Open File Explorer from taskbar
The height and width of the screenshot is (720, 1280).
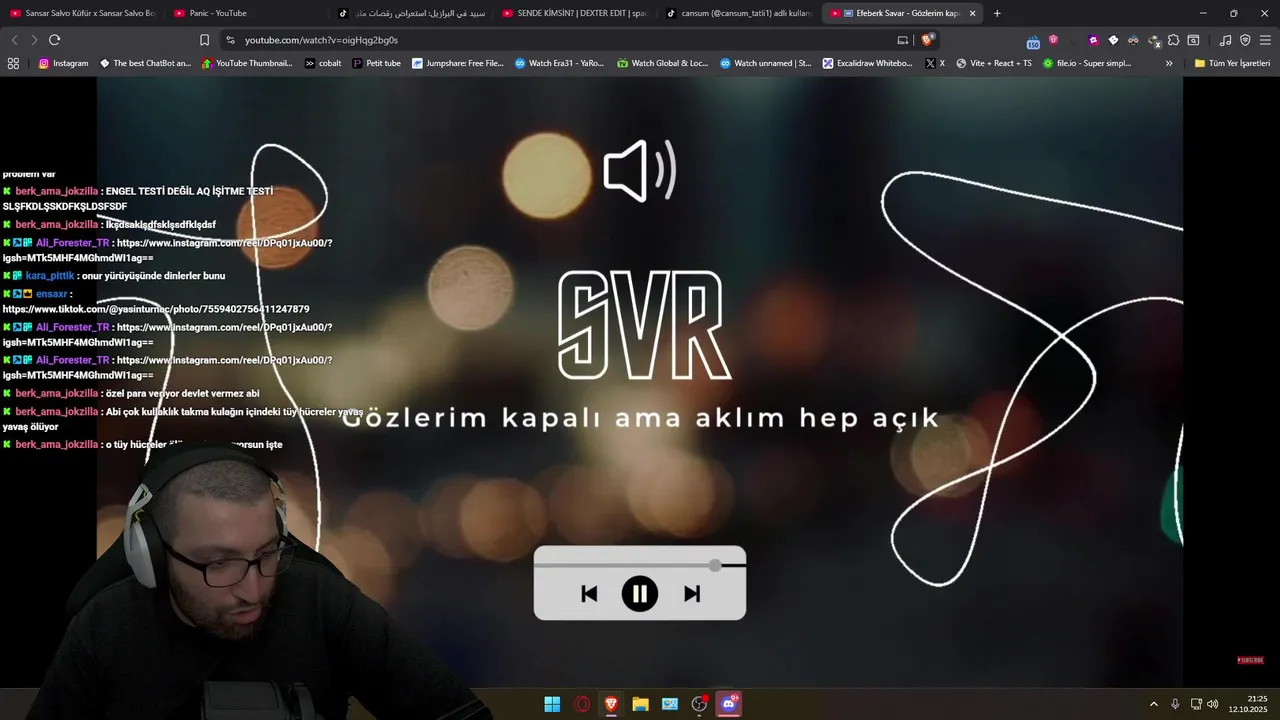click(x=640, y=704)
